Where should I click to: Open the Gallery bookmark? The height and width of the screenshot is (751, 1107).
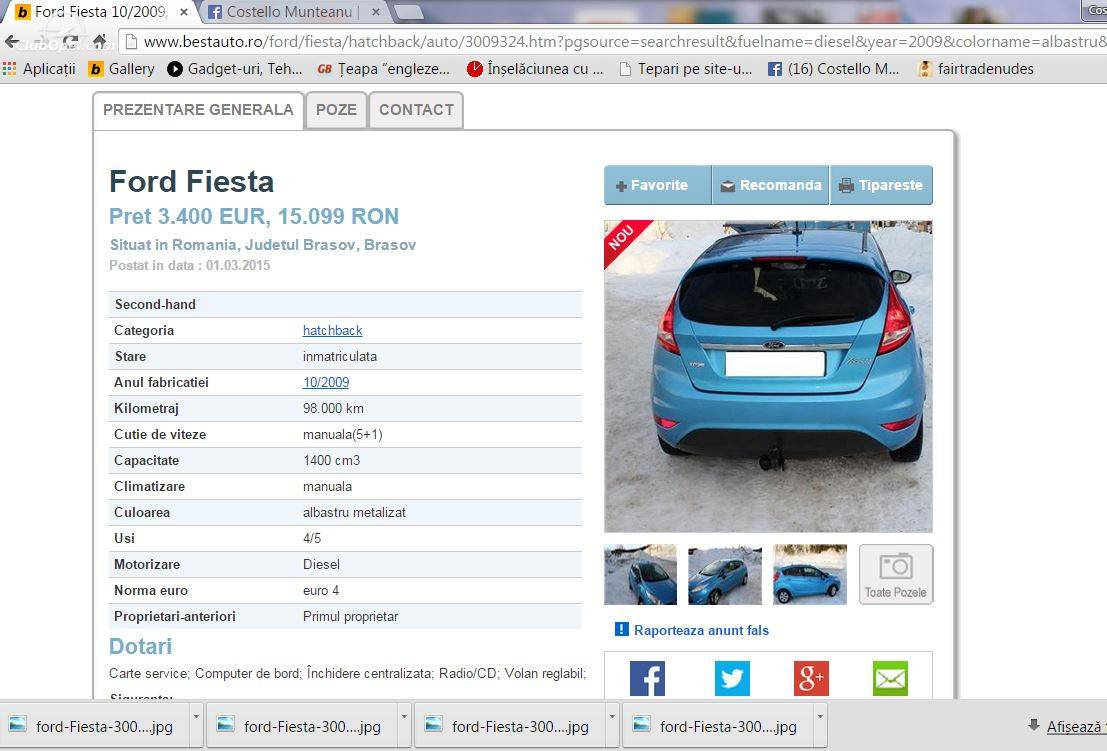click(x=121, y=68)
